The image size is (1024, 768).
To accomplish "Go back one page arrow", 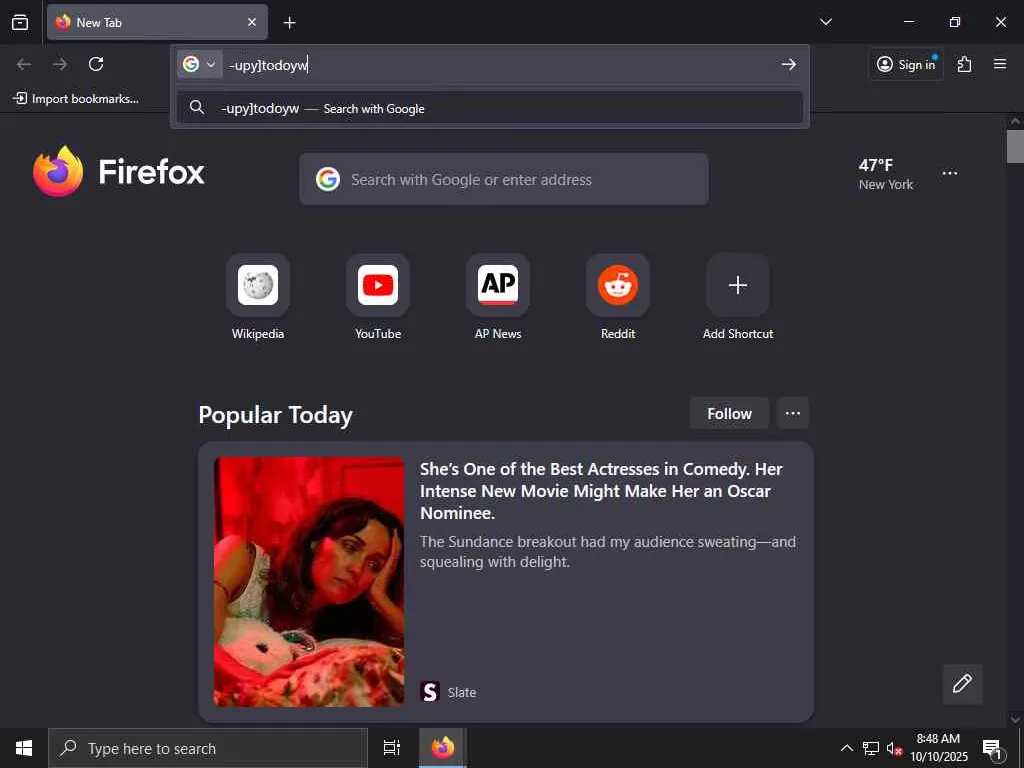I will tap(24, 64).
